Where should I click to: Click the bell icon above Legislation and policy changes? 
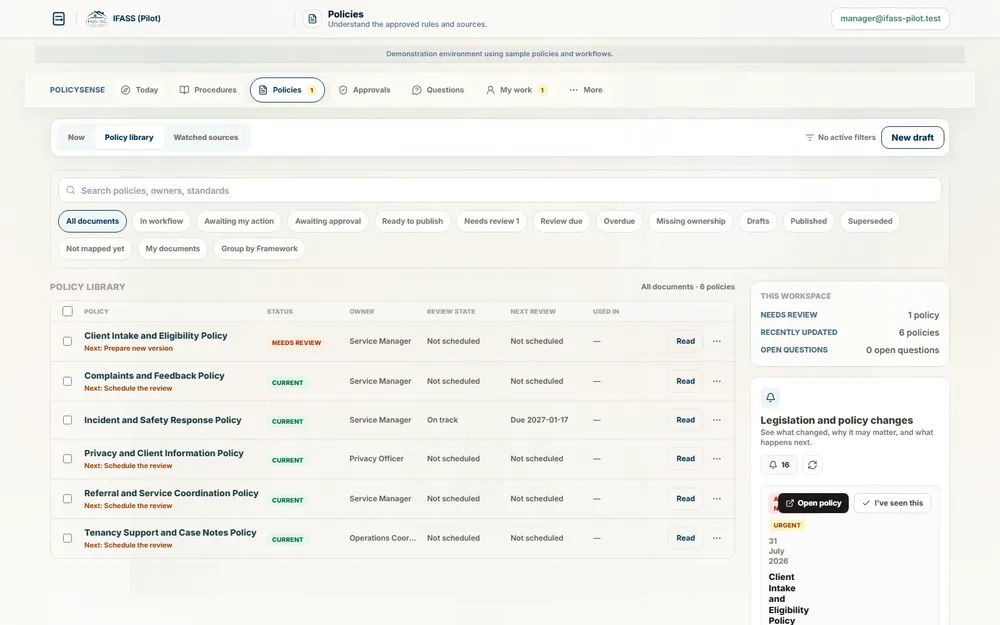click(x=770, y=397)
